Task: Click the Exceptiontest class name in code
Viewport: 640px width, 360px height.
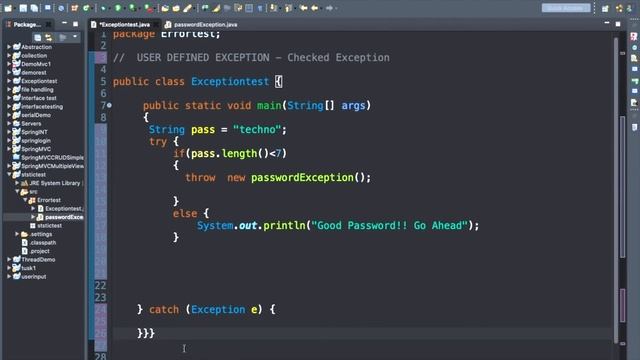Action: pyautogui.click(x=230, y=82)
